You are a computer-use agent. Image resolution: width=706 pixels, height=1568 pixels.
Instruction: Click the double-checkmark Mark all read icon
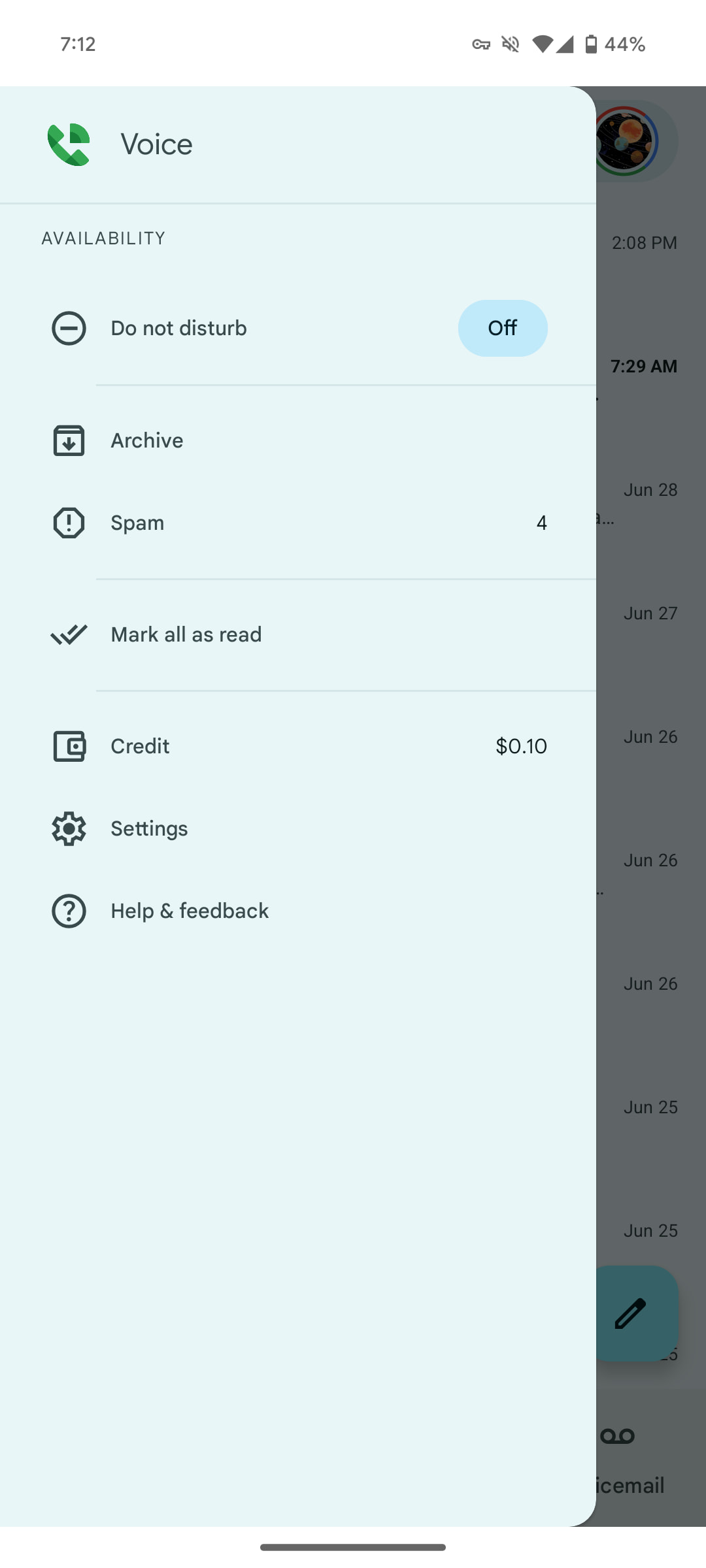[69, 634]
